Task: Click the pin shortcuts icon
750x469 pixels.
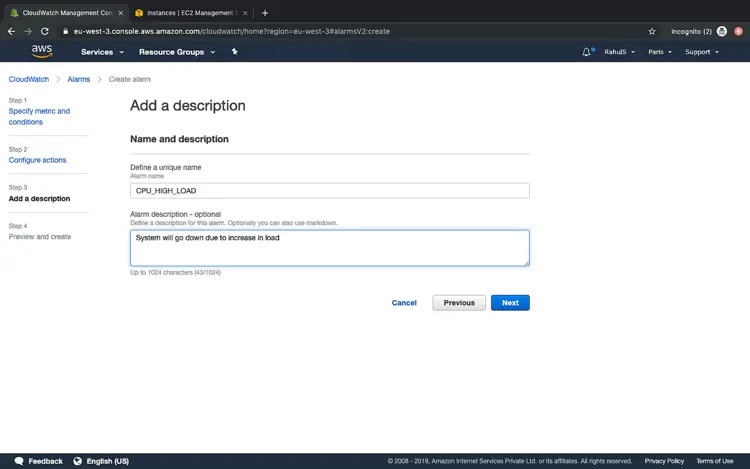Action: click(234, 51)
